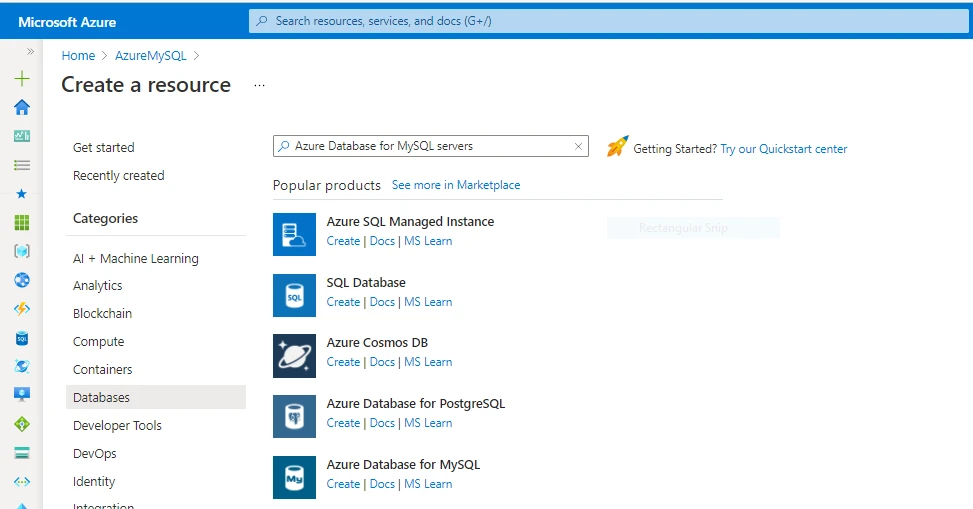Click Create under Azure Database for MySQL
Screen dimensions: 973x509
pos(343,484)
